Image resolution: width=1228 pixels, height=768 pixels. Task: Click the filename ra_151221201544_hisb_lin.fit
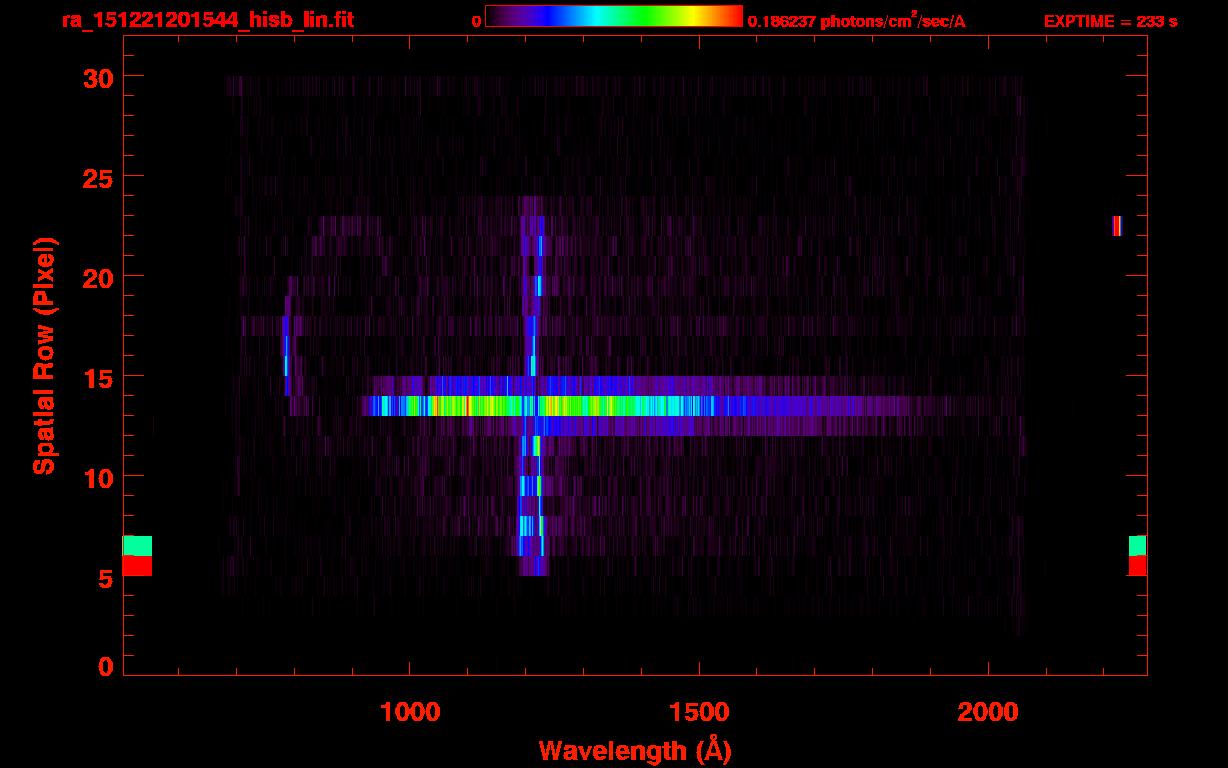tap(206, 20)
